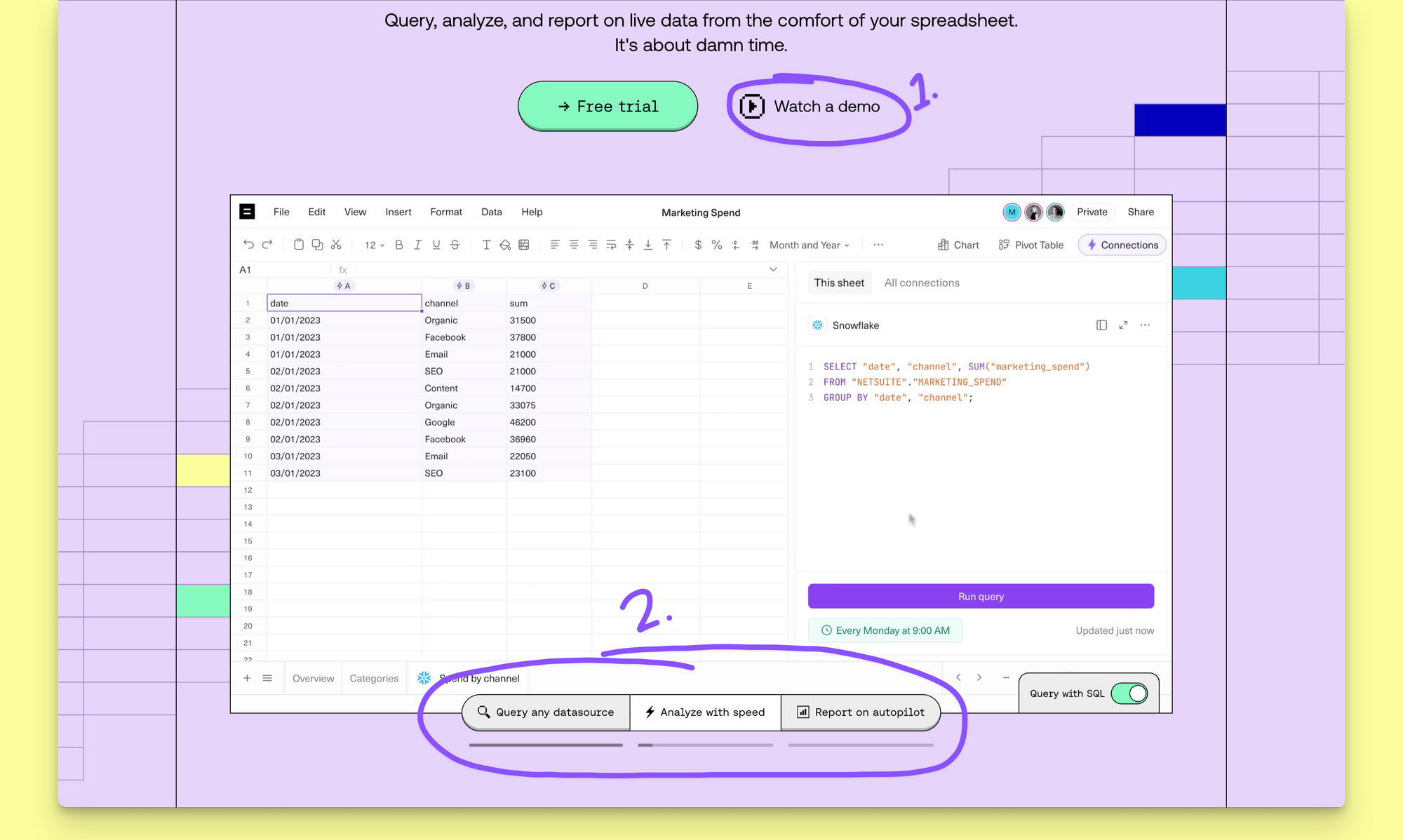Click the cut scissors icon
The width and height of the screenshot is (1403, 840).
(336, 245)
